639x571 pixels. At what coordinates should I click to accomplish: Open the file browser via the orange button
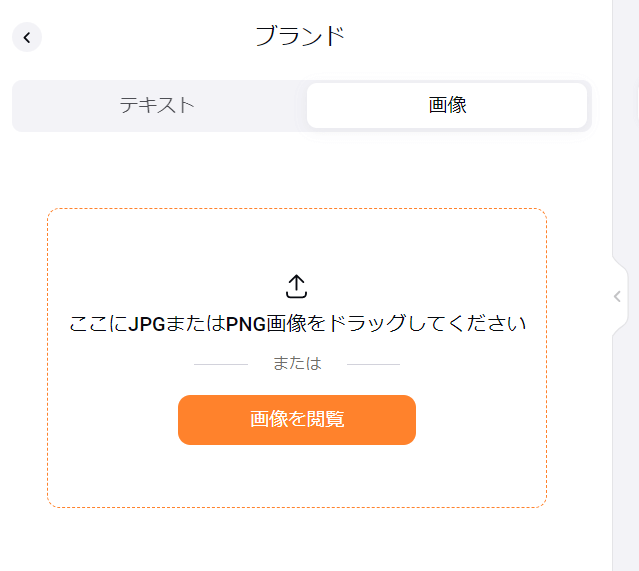pyautogui.click(x=297, y=420)
